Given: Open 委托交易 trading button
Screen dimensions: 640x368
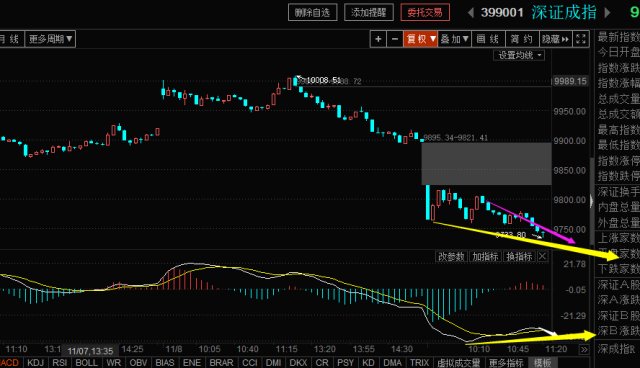Looking at the screenshot, I should [425, 13].
